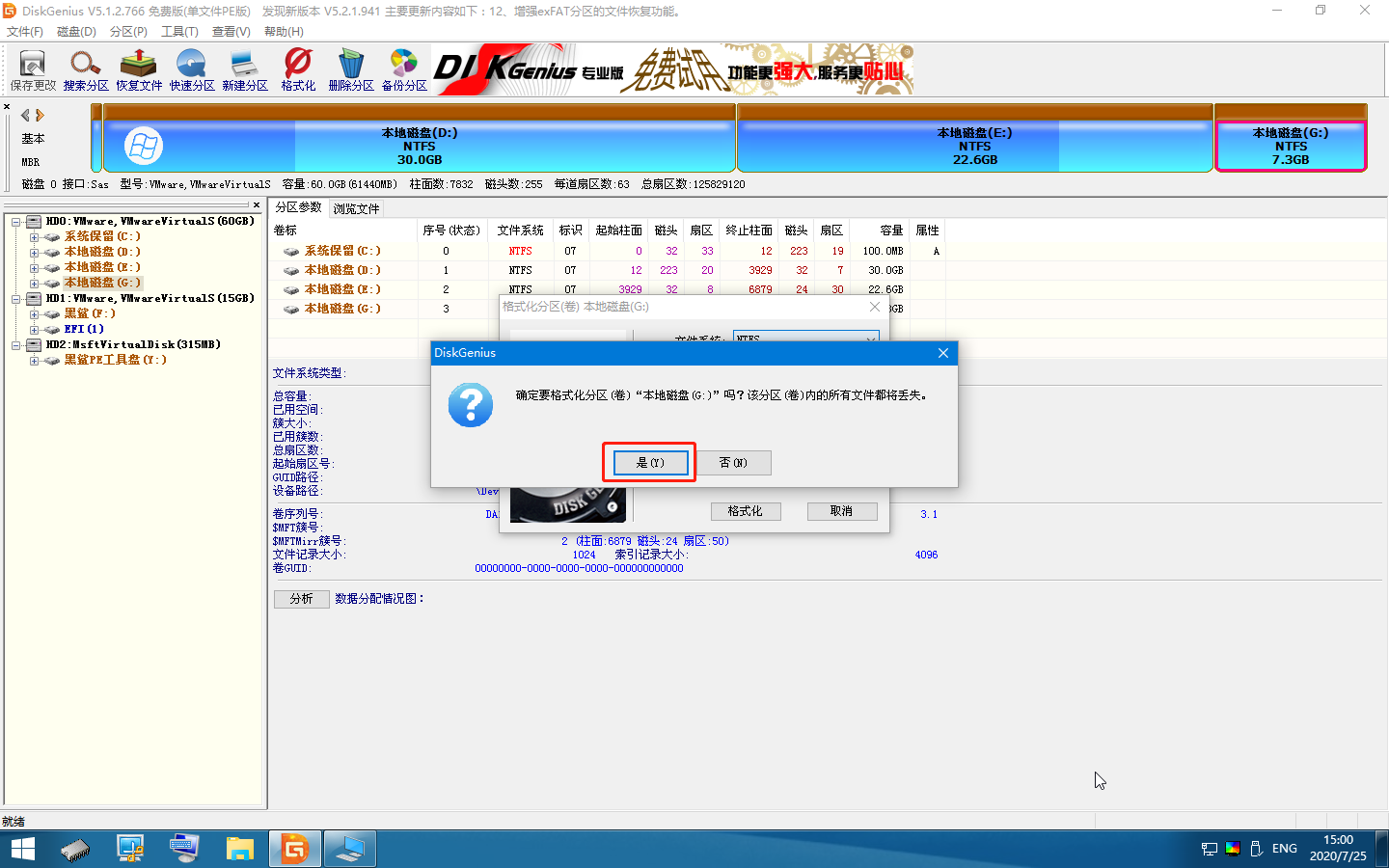Click the 文件系统 column header

[520, 231]
